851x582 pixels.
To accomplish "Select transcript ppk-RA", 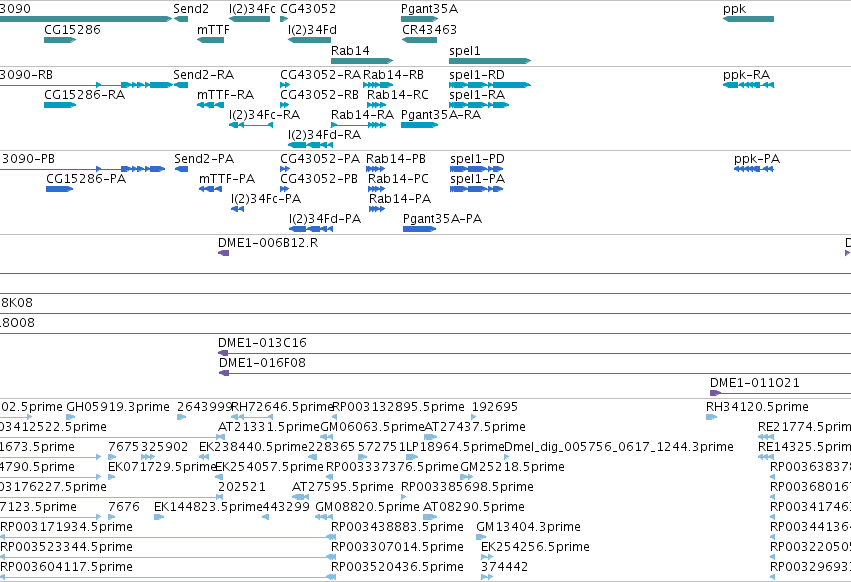I will pos(748,85).
